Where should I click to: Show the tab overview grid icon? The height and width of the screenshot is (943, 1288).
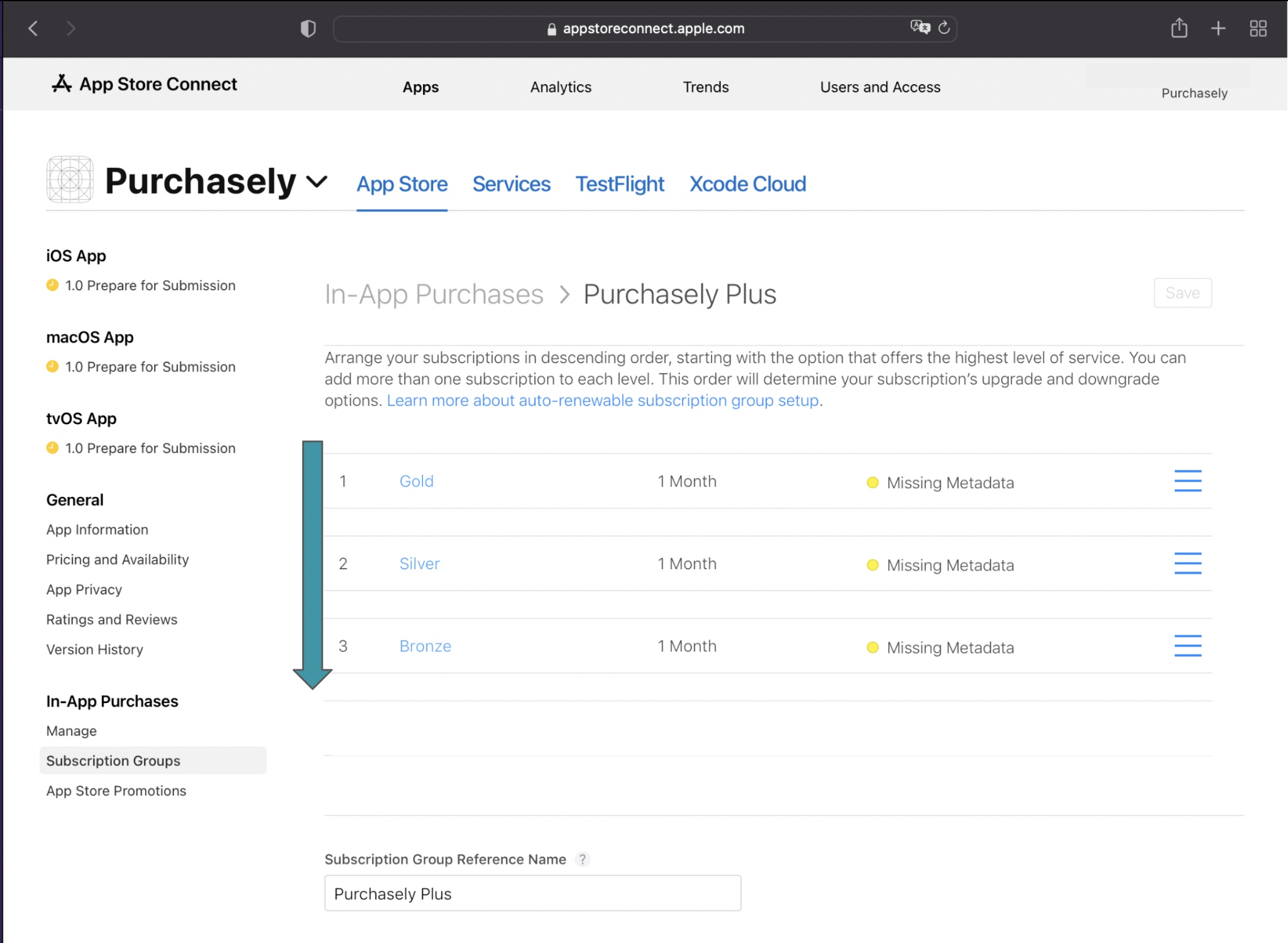click(x=1258, y=28)
